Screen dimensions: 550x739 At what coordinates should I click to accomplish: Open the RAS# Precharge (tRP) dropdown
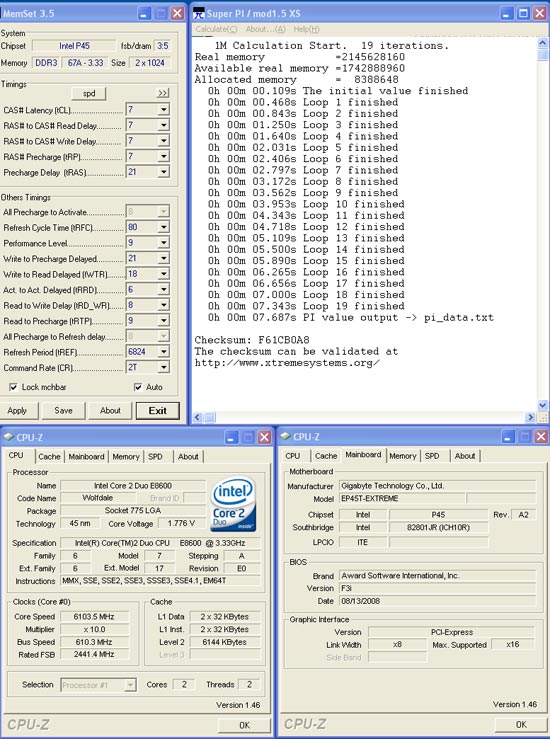tap(164, 156)
